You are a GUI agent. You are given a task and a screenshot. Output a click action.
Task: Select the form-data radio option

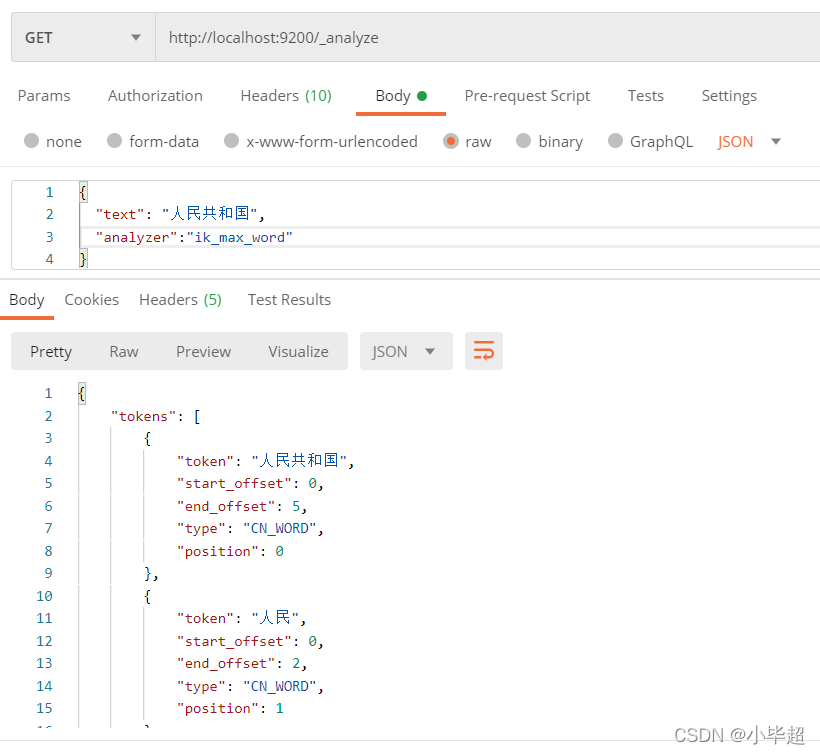115,141
